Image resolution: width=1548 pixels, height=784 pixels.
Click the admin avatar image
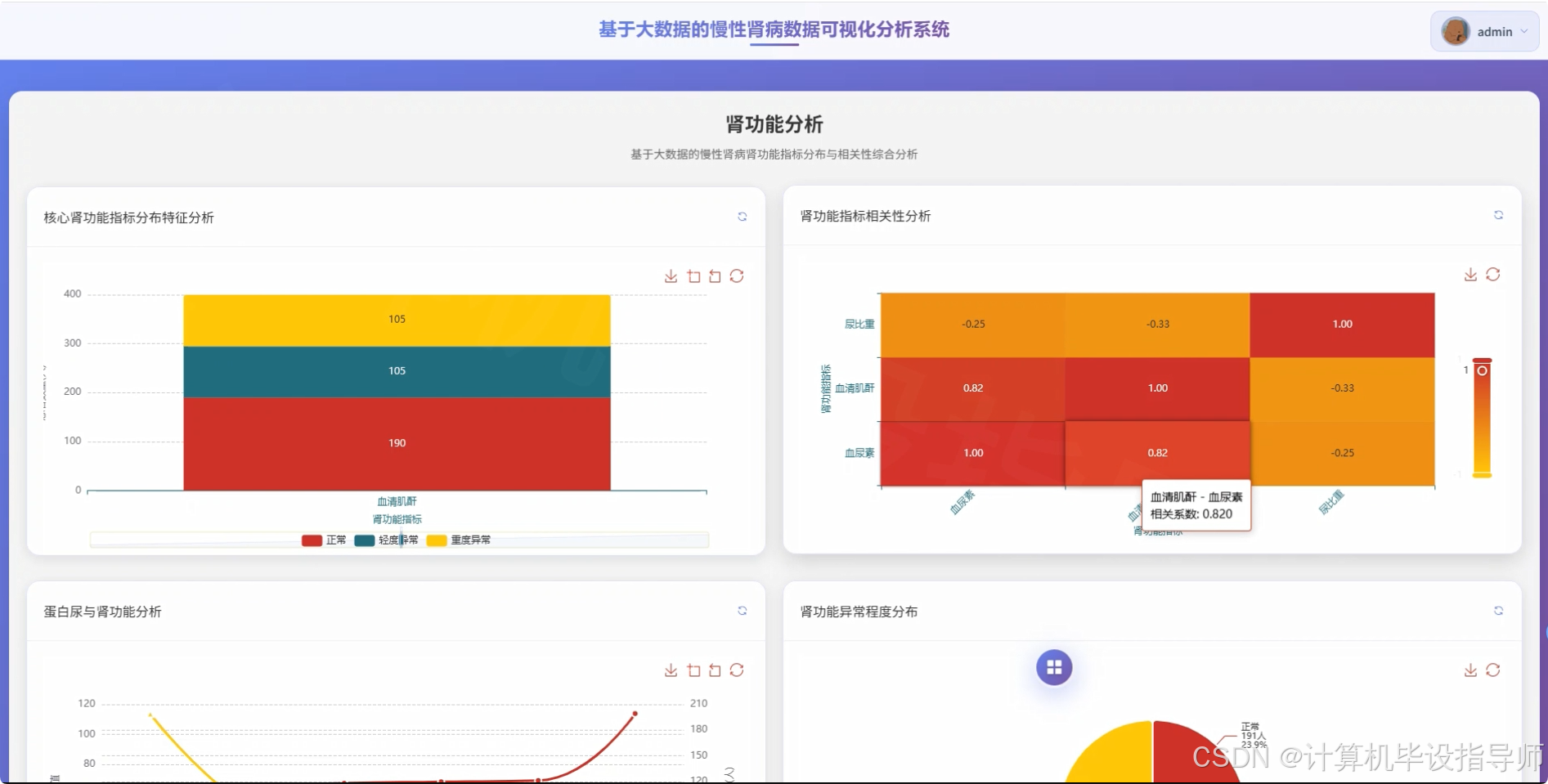[x=1456, y=32]
